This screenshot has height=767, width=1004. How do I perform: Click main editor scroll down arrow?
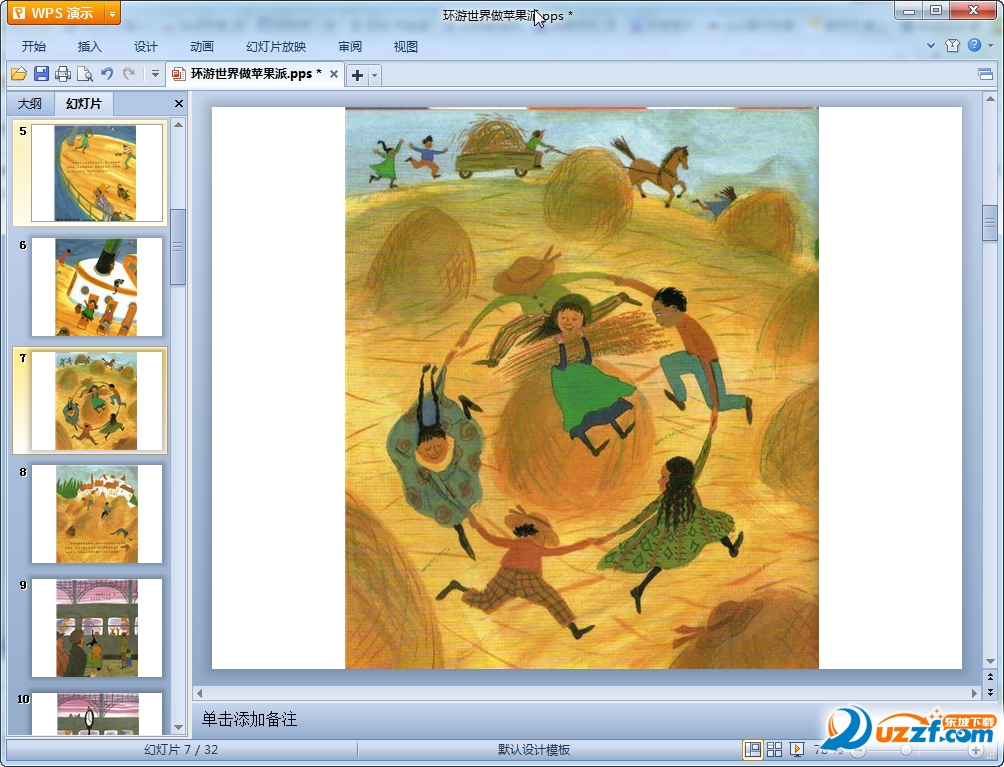click(990, 662)
